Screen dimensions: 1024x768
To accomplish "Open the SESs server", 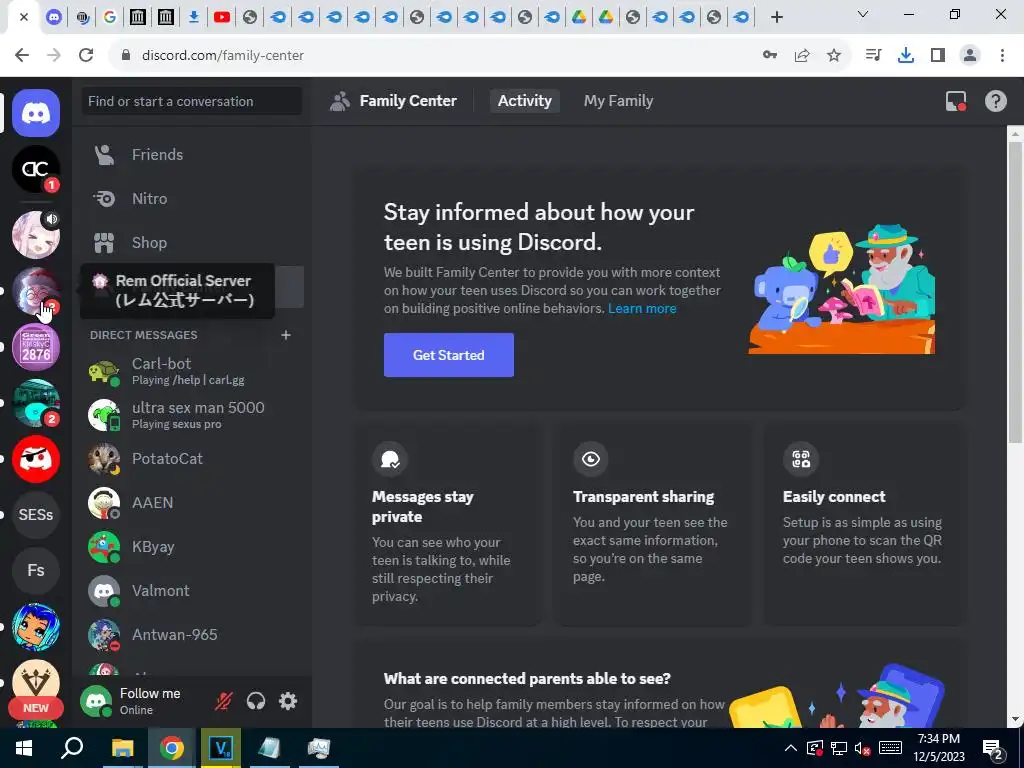I will click(36, 515).
